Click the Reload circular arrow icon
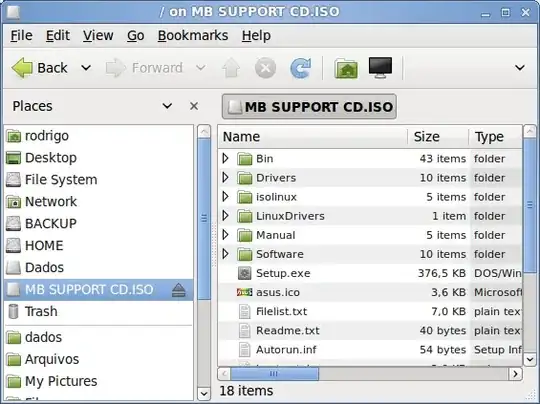Screen dimensions: 540x404 click(x=301, y=68)
